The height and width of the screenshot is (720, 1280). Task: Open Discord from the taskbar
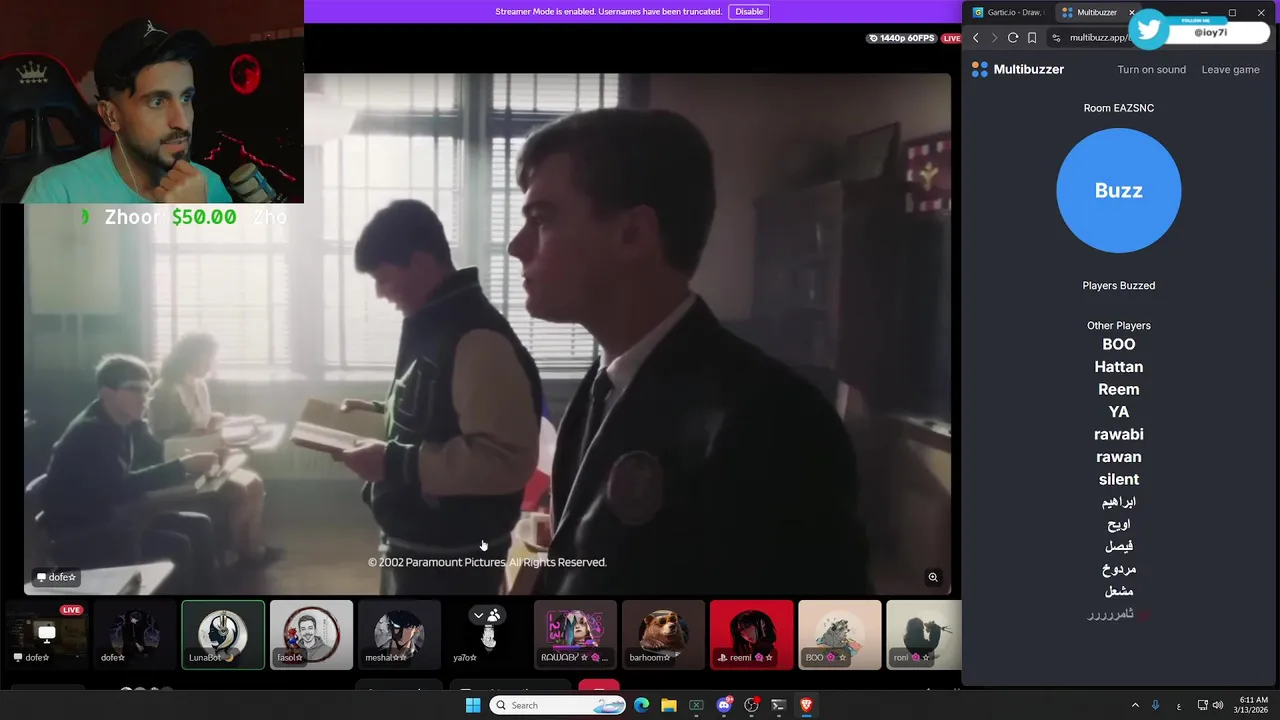(x=724, y=705)
